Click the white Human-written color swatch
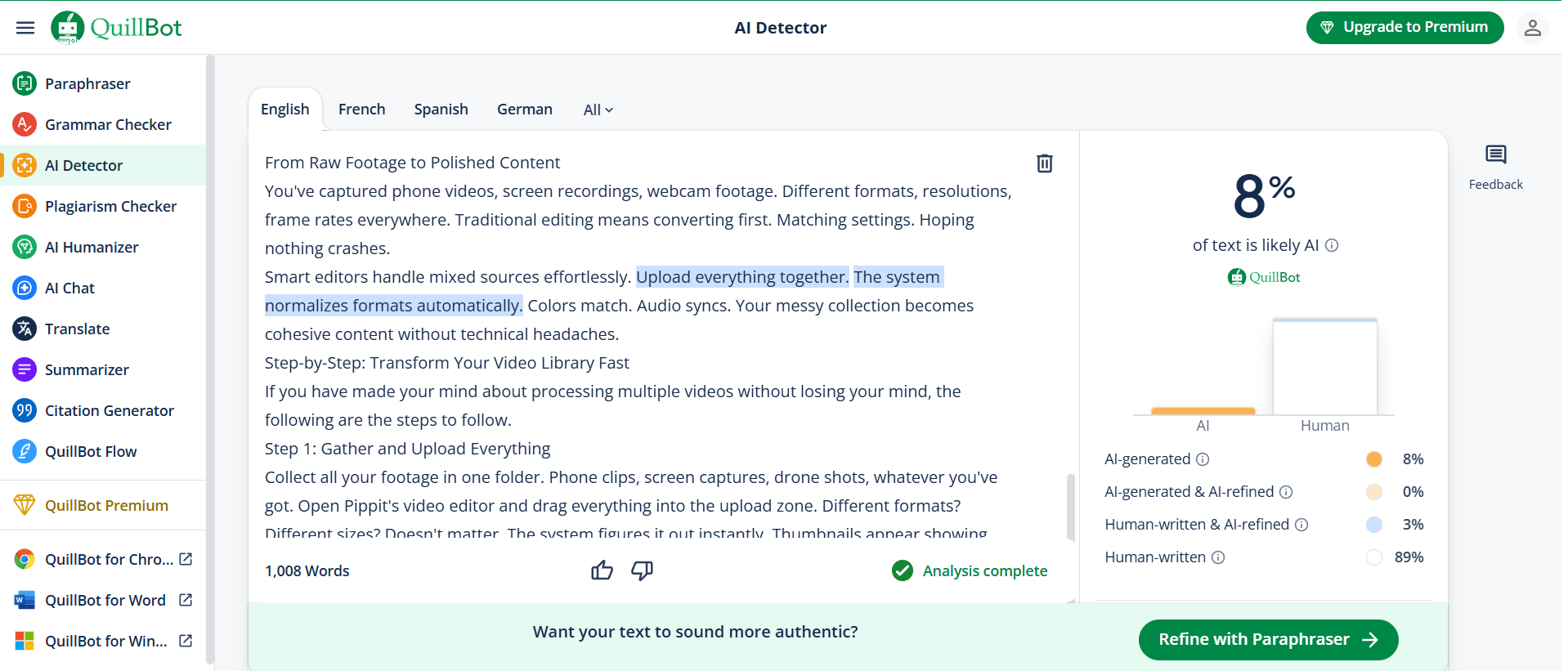The height and width of the screenshot is (671, 1568). 1374,557
